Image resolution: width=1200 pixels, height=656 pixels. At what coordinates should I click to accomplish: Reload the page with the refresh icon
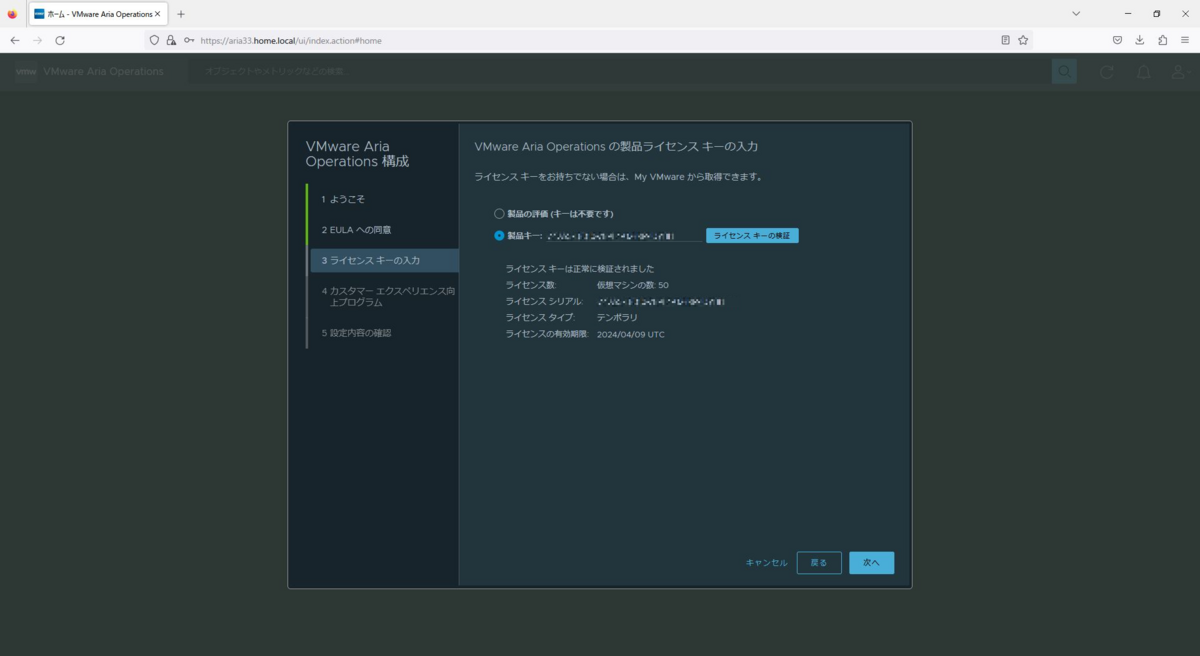(60, 40)
